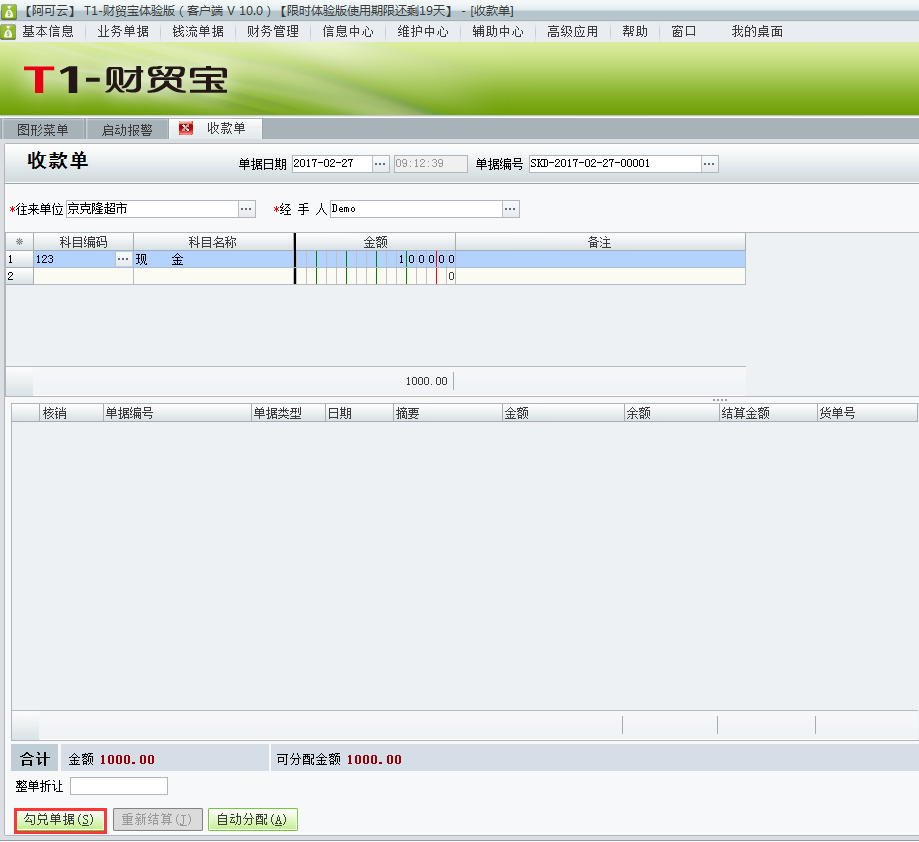919x842 pixels.
Task: Close the 收款单 tab with the red icon
Action: (x=184, y=128)
